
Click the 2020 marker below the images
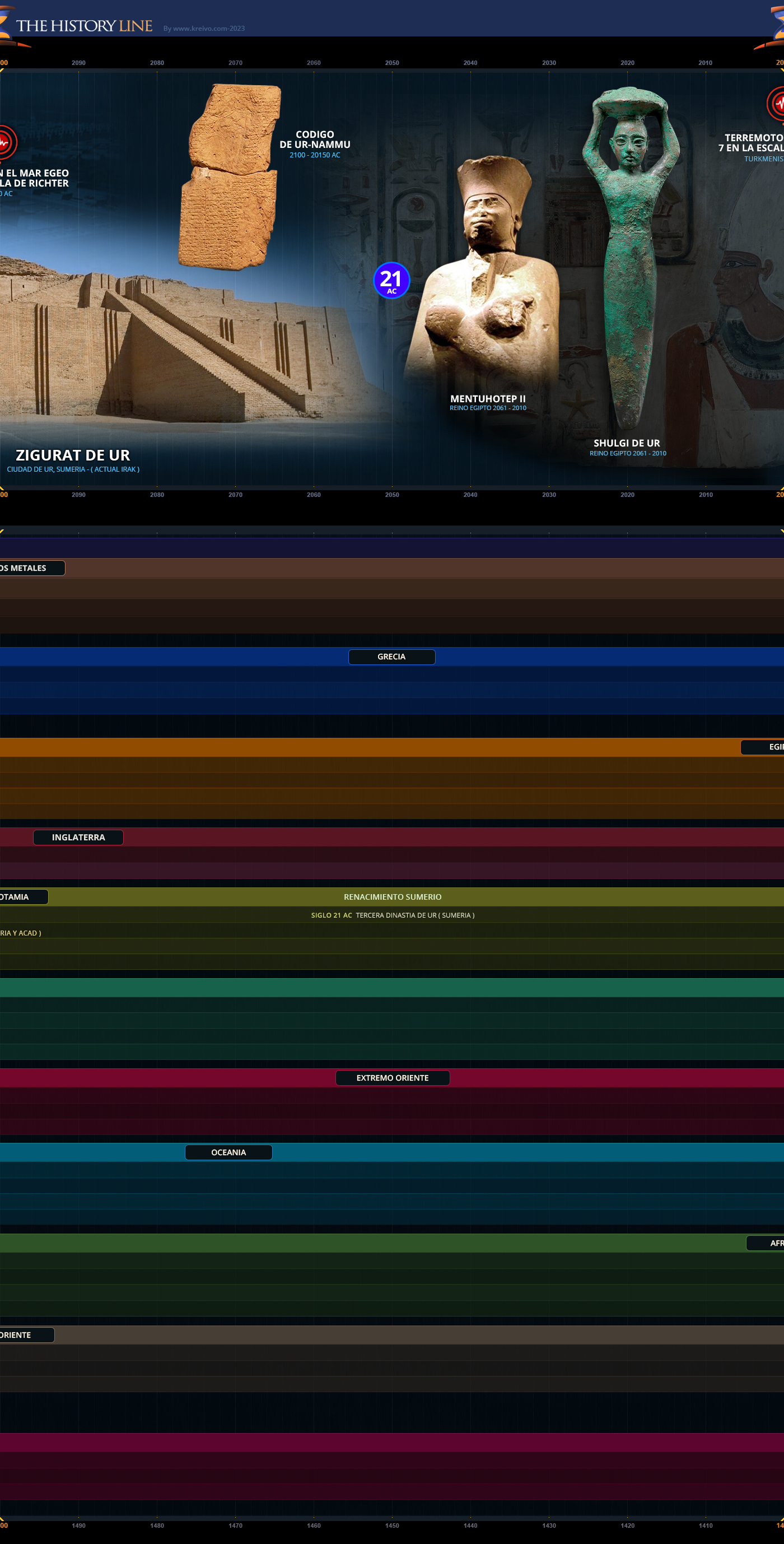coord(628,495)
